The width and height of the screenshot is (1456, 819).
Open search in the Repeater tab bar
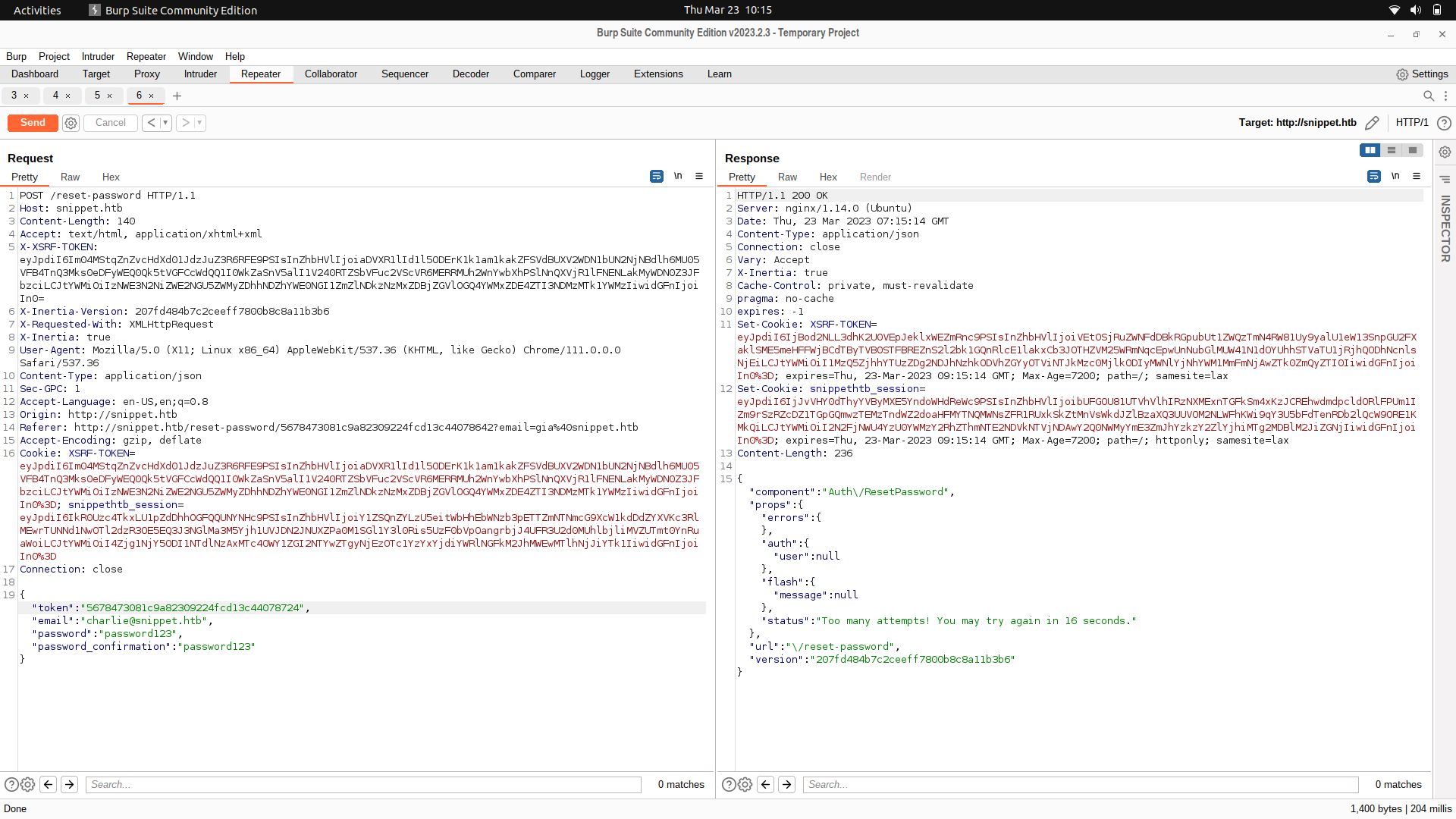[x=1429, y=96]
